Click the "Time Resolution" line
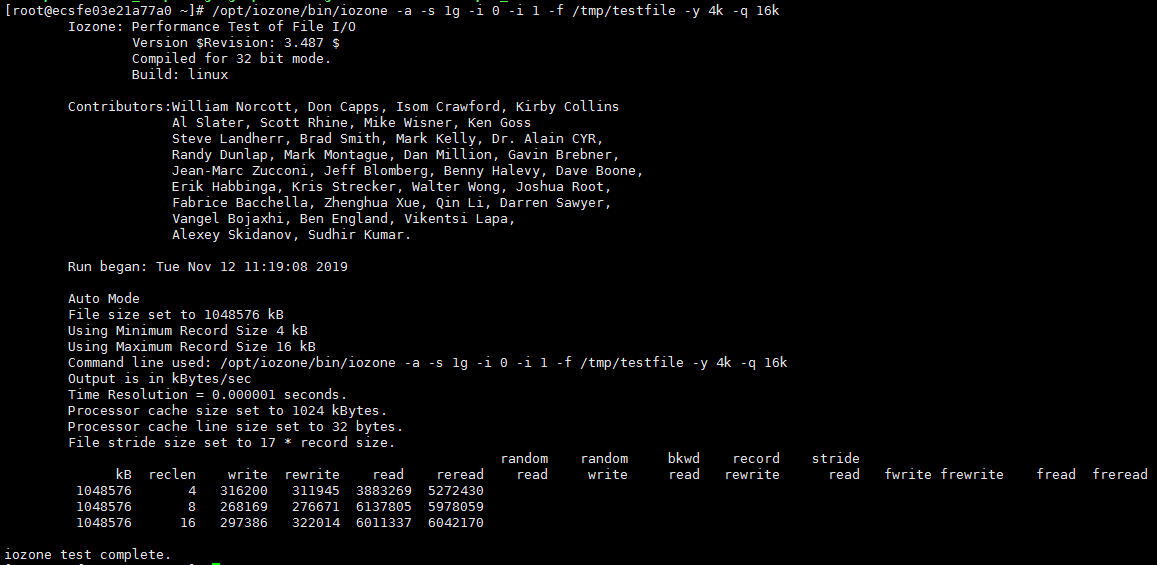 207,395
